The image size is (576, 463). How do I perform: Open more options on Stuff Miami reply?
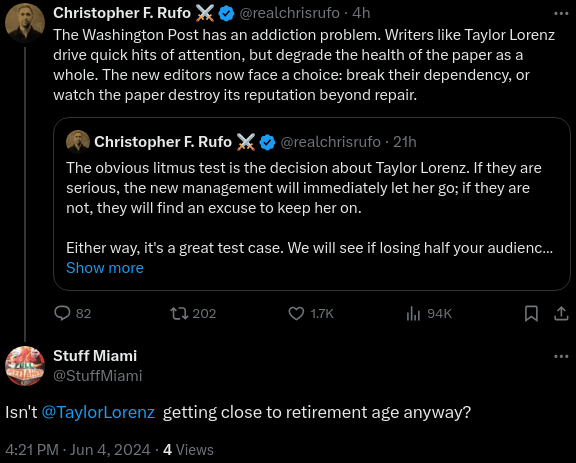(561, 356)
